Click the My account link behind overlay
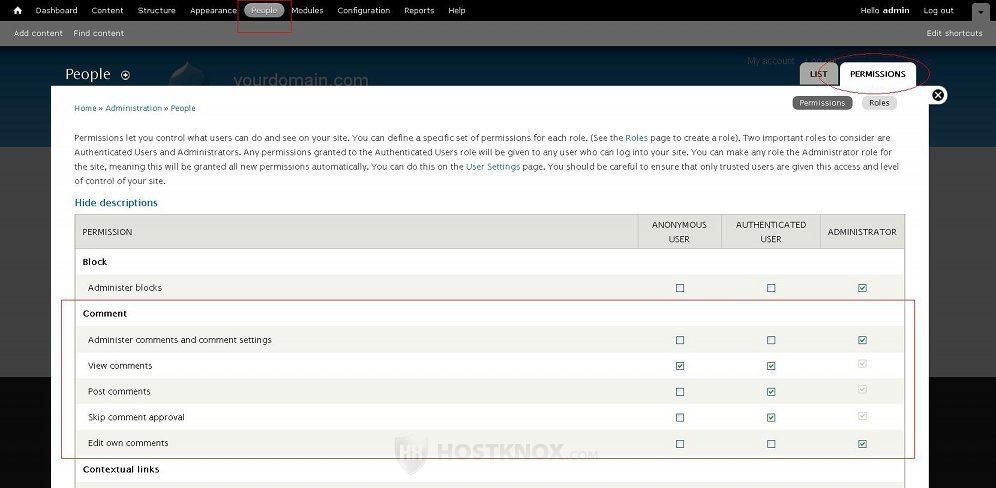The image size is (996, 488). (771, 60)
